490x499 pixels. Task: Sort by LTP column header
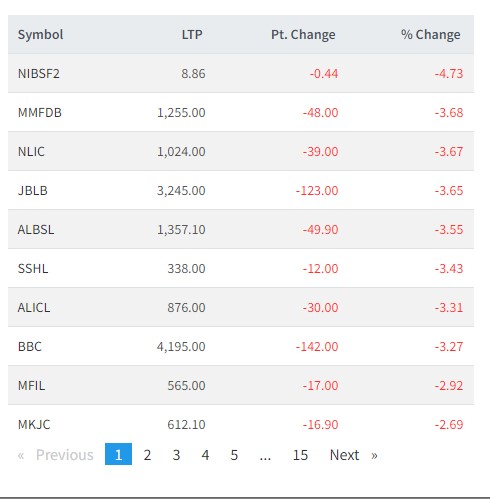[x=192, y=35]
